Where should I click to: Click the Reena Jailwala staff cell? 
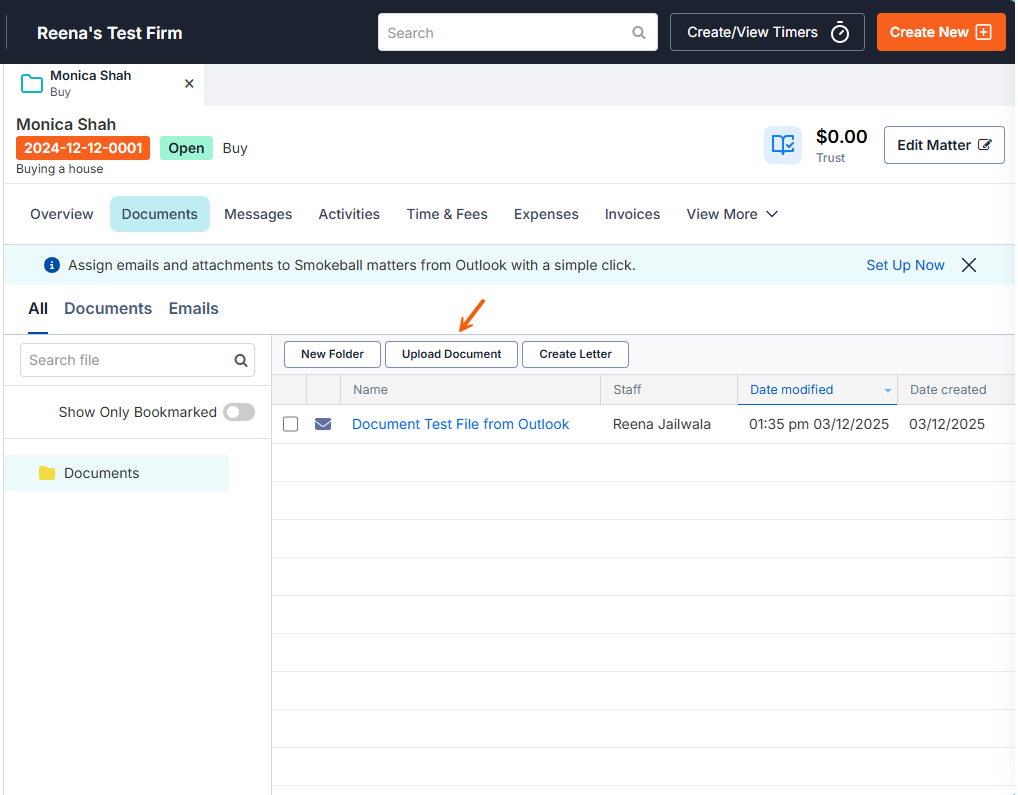pos(662,424)
